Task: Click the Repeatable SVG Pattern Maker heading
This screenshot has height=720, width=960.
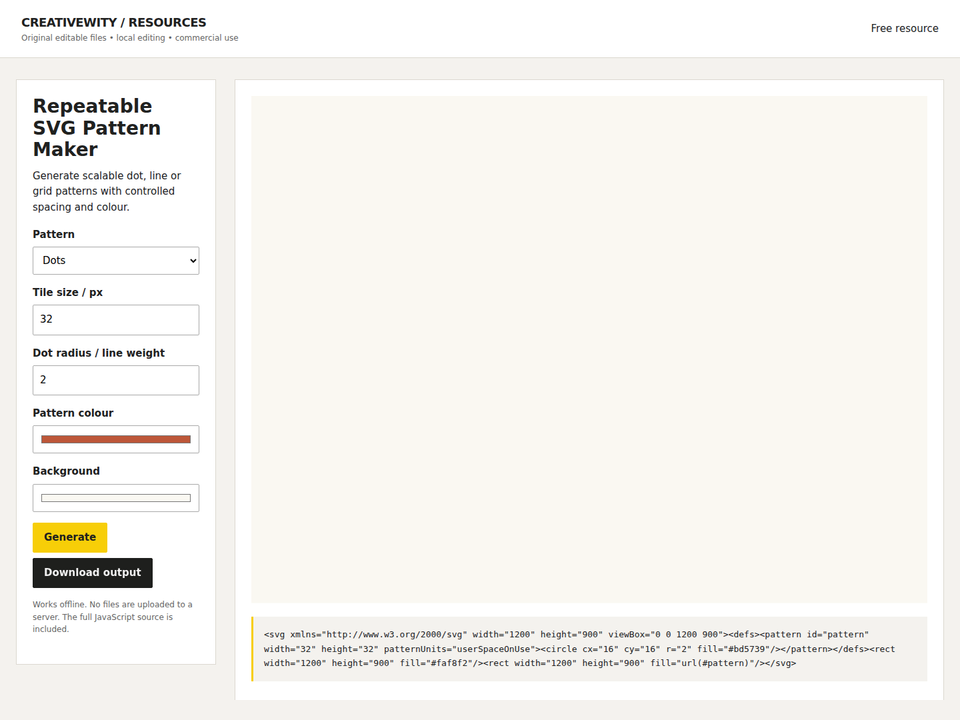Action: click(97, 127)
